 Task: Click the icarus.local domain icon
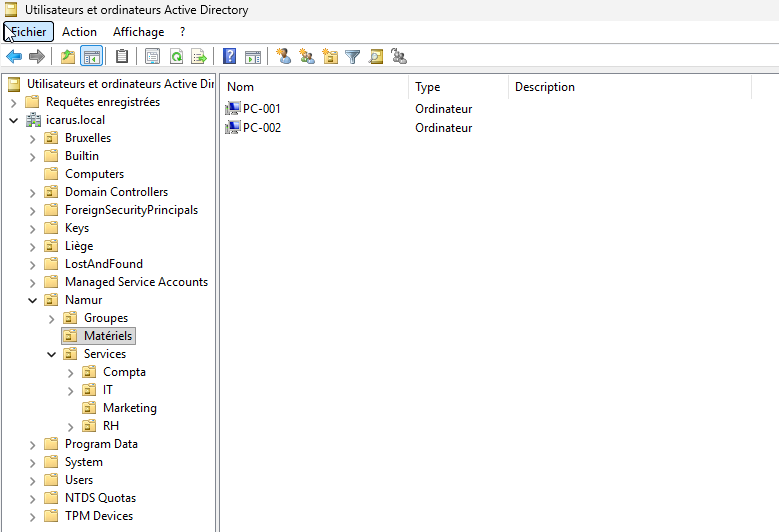click(34, 120)
